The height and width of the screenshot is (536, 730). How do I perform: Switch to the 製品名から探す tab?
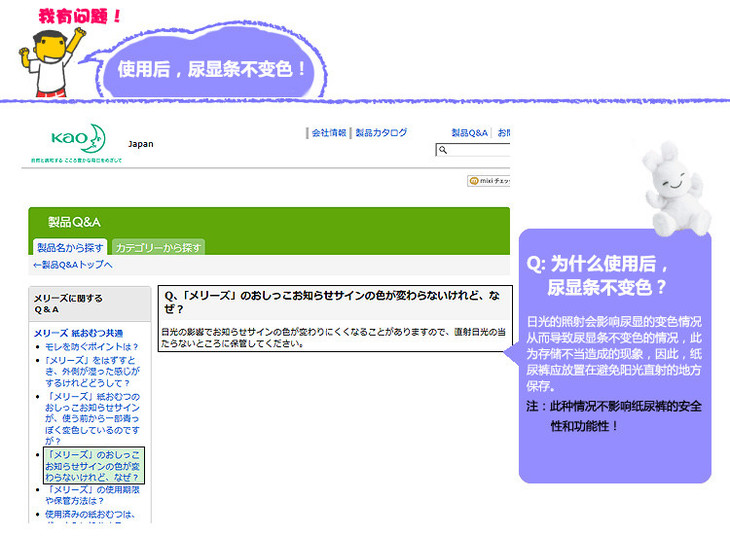click(x=70, y=247)
